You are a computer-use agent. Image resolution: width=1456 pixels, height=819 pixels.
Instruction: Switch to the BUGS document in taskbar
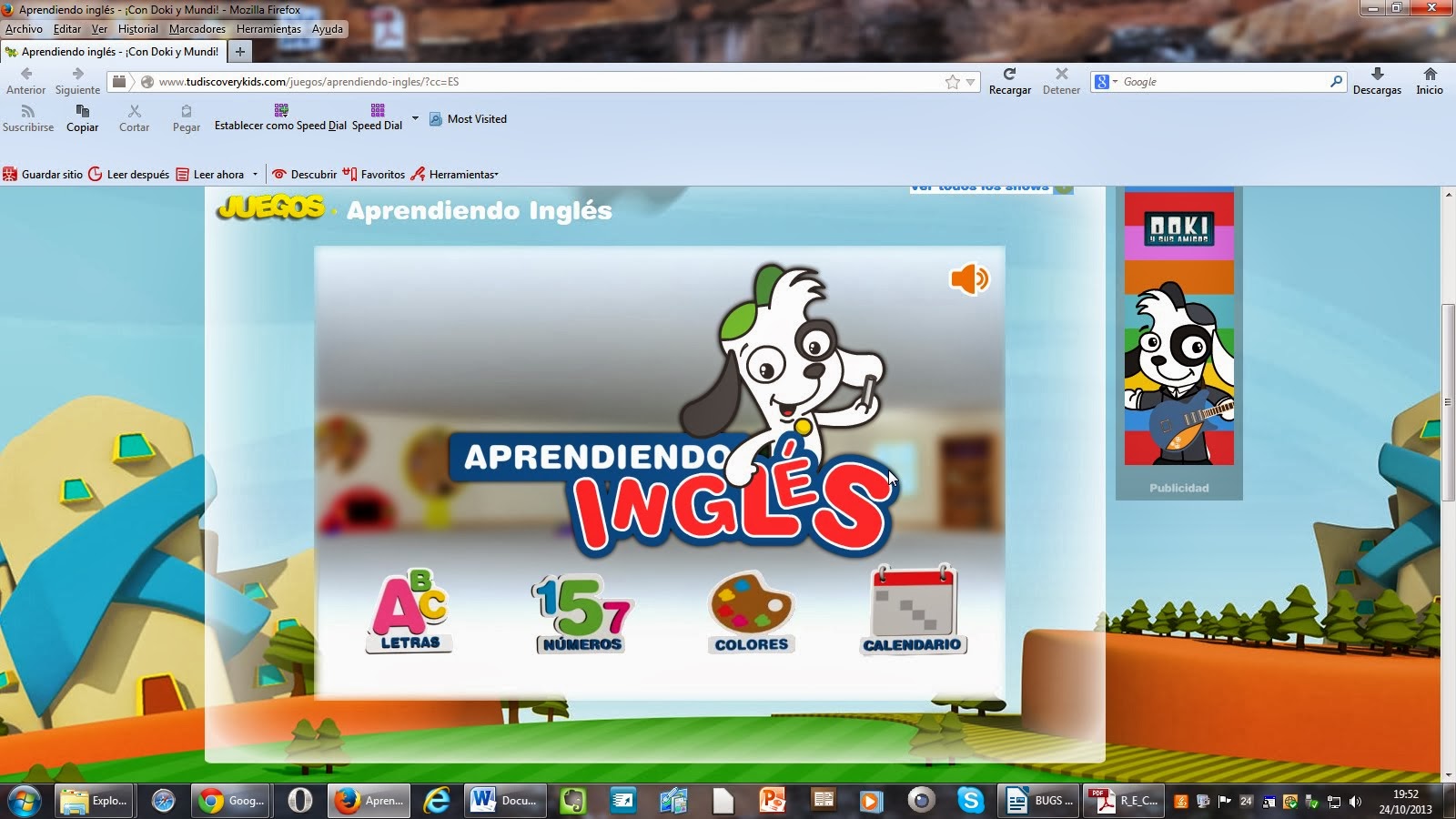coord(1038,801)
